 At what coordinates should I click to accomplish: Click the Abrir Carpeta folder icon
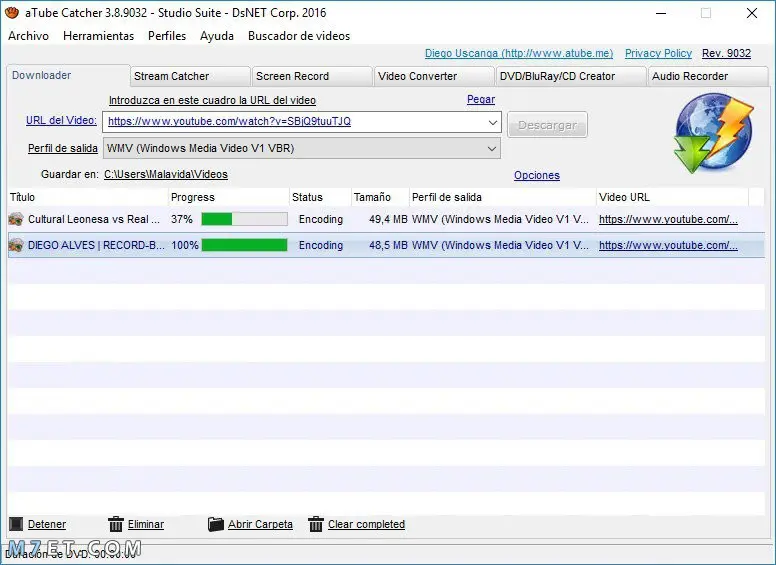click(216, 524)
